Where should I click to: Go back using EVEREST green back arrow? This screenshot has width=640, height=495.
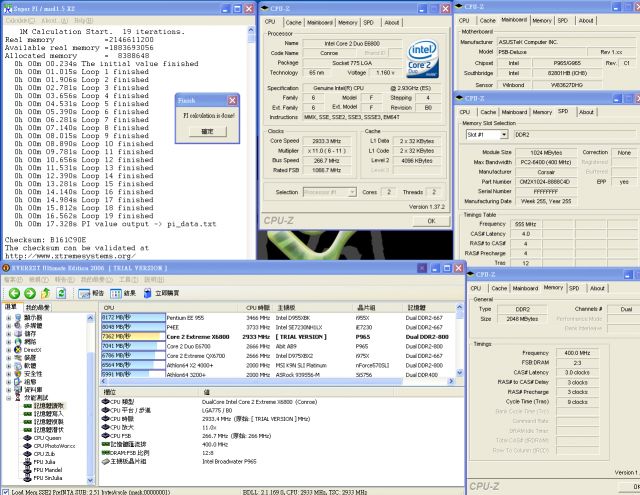14,293
